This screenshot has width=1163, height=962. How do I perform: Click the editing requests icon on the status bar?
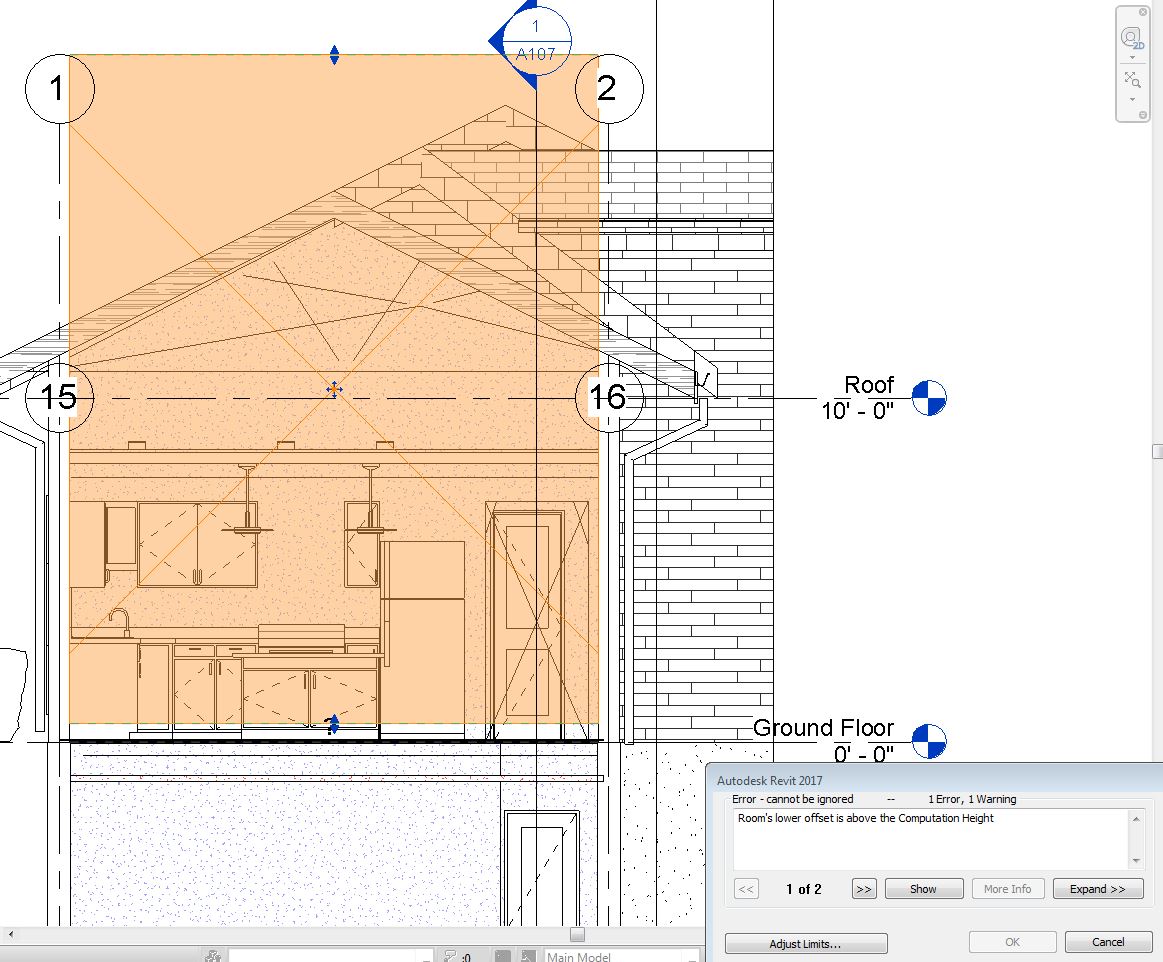click(451, 956)
